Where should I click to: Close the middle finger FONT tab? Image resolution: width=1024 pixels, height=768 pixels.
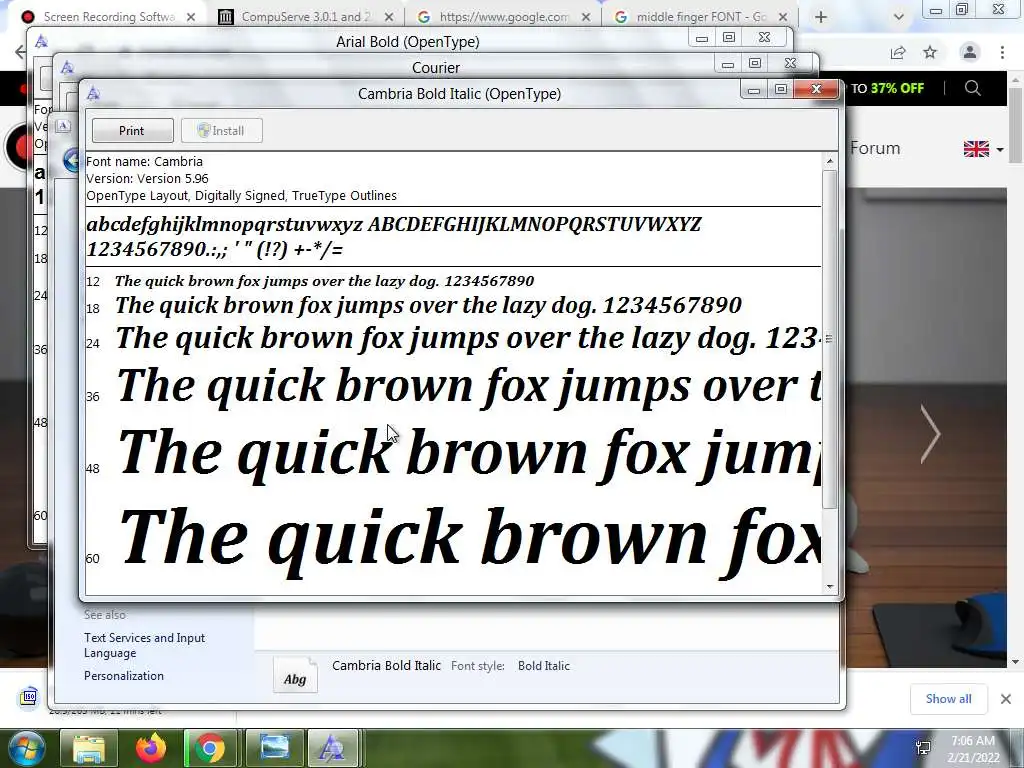click(x=783, y=17)
